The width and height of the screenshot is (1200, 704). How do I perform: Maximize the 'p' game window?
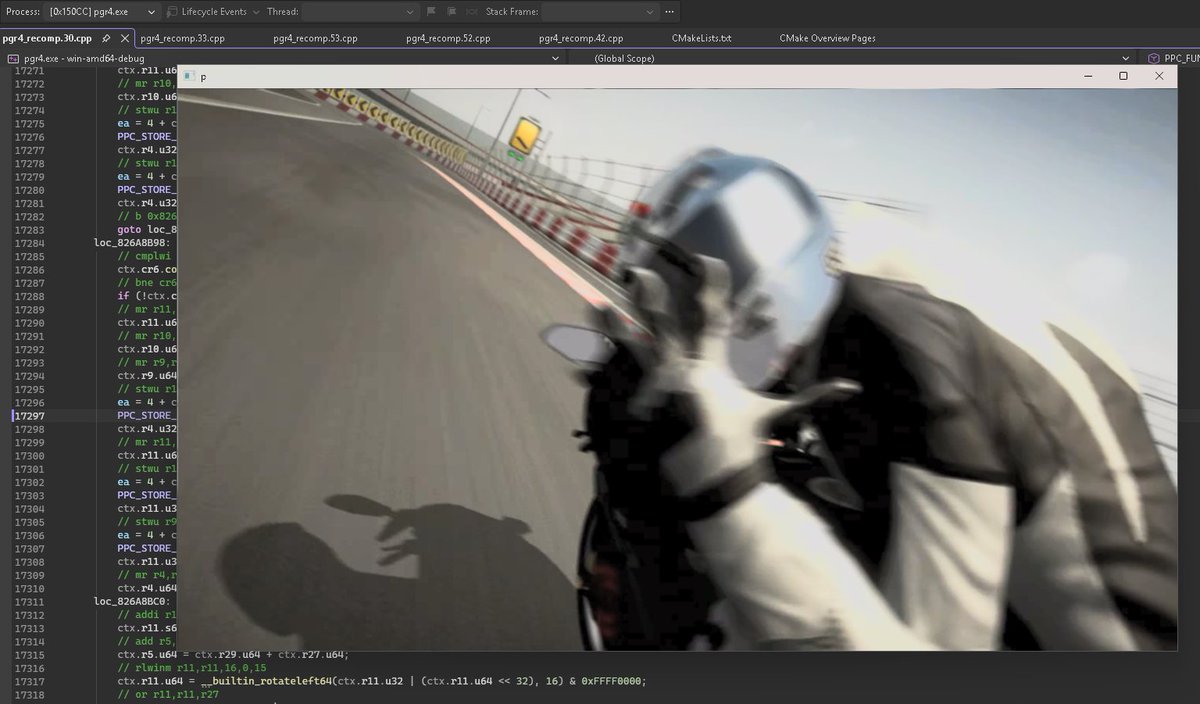1123,76
